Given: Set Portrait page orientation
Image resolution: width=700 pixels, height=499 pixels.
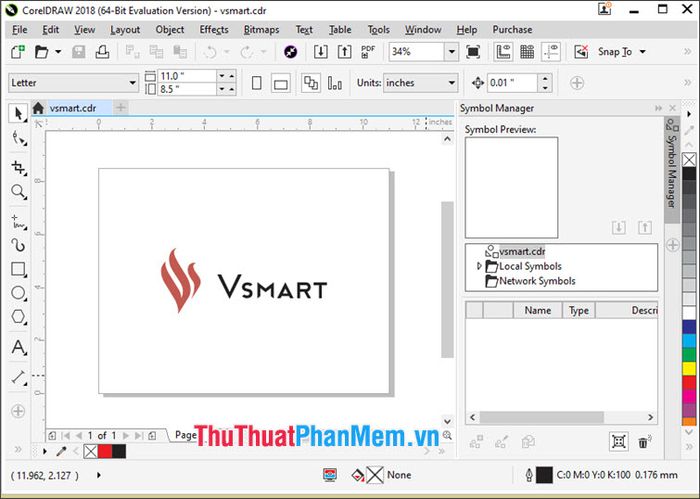Looking at the screenshot, I should [257, 83].
